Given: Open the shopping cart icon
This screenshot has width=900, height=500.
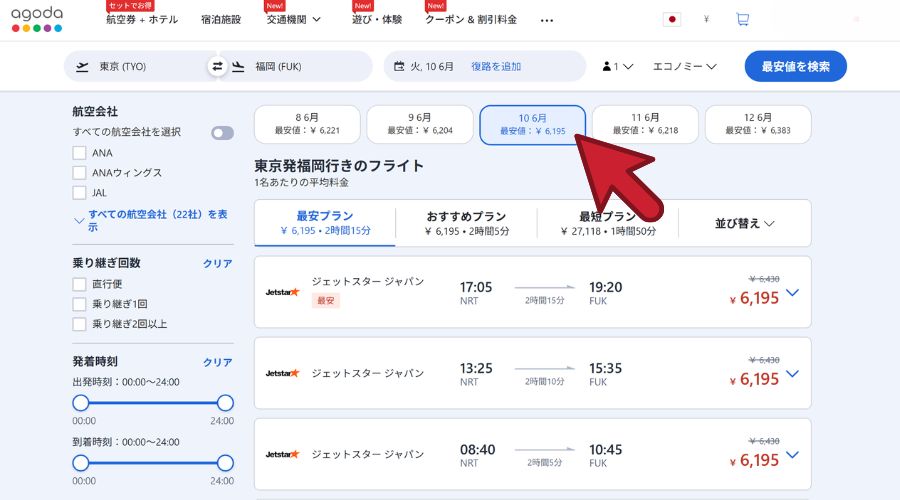Looking at the screenshot, I should coord(742,20).
